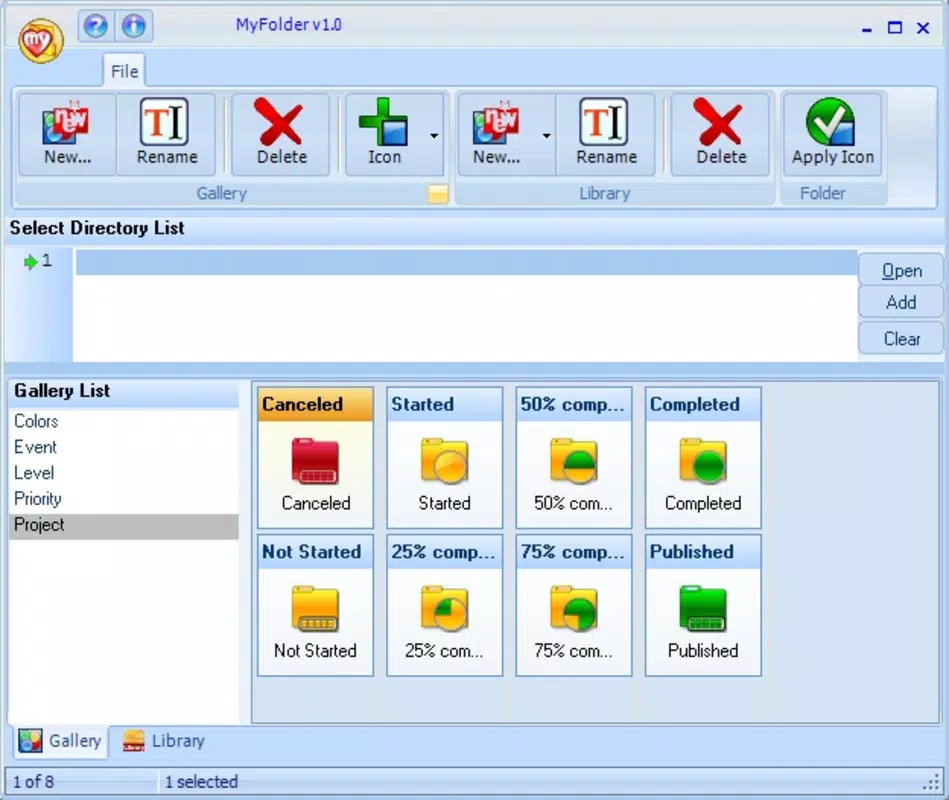Select Project in Gallery List
949x800 pixels.
pyautogui.click(x=124, y=525)
